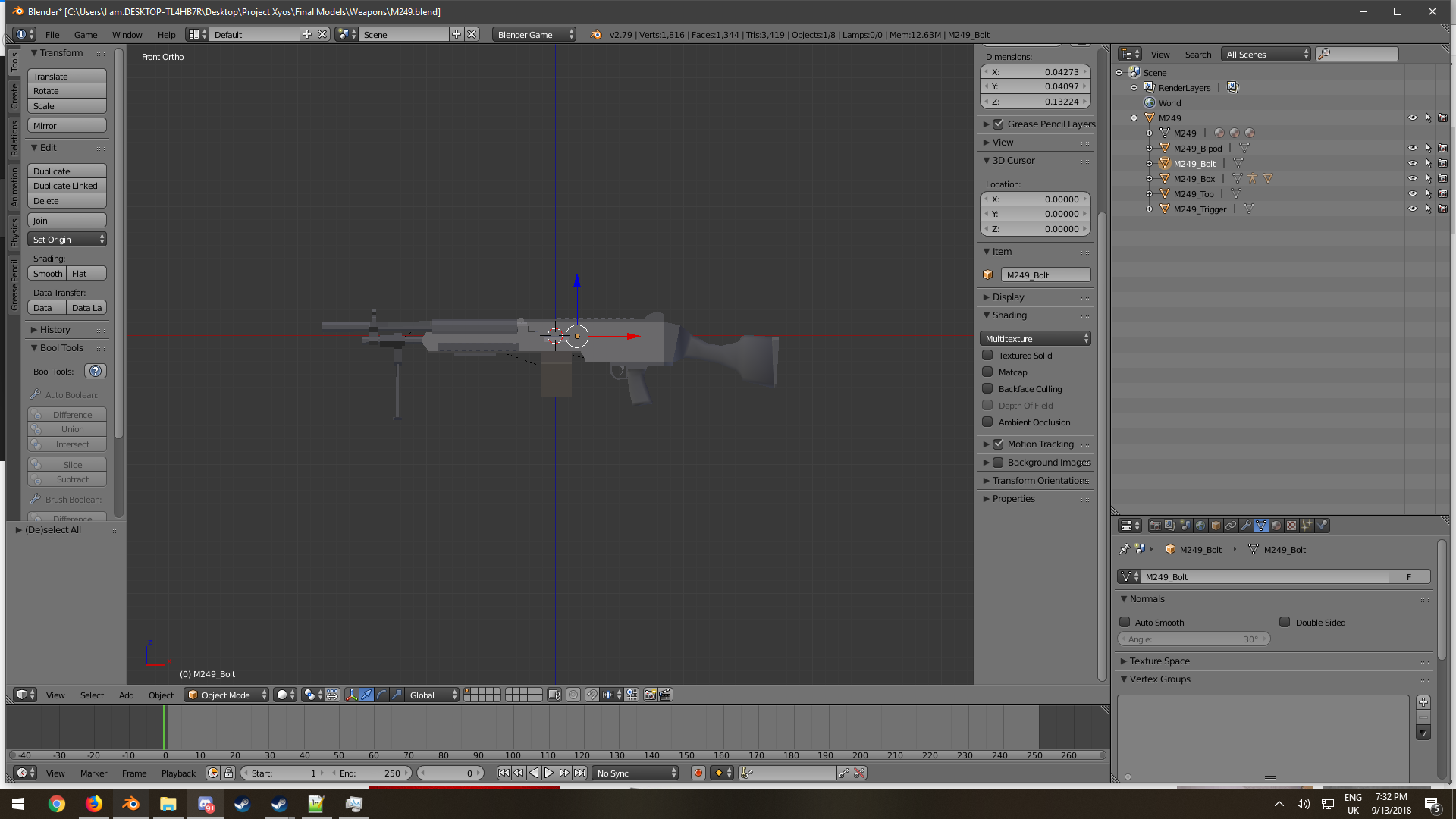
Task: Adjust the Auto Smooth Angle slider
Action: pyautogui.click(x=1194, y=639)
